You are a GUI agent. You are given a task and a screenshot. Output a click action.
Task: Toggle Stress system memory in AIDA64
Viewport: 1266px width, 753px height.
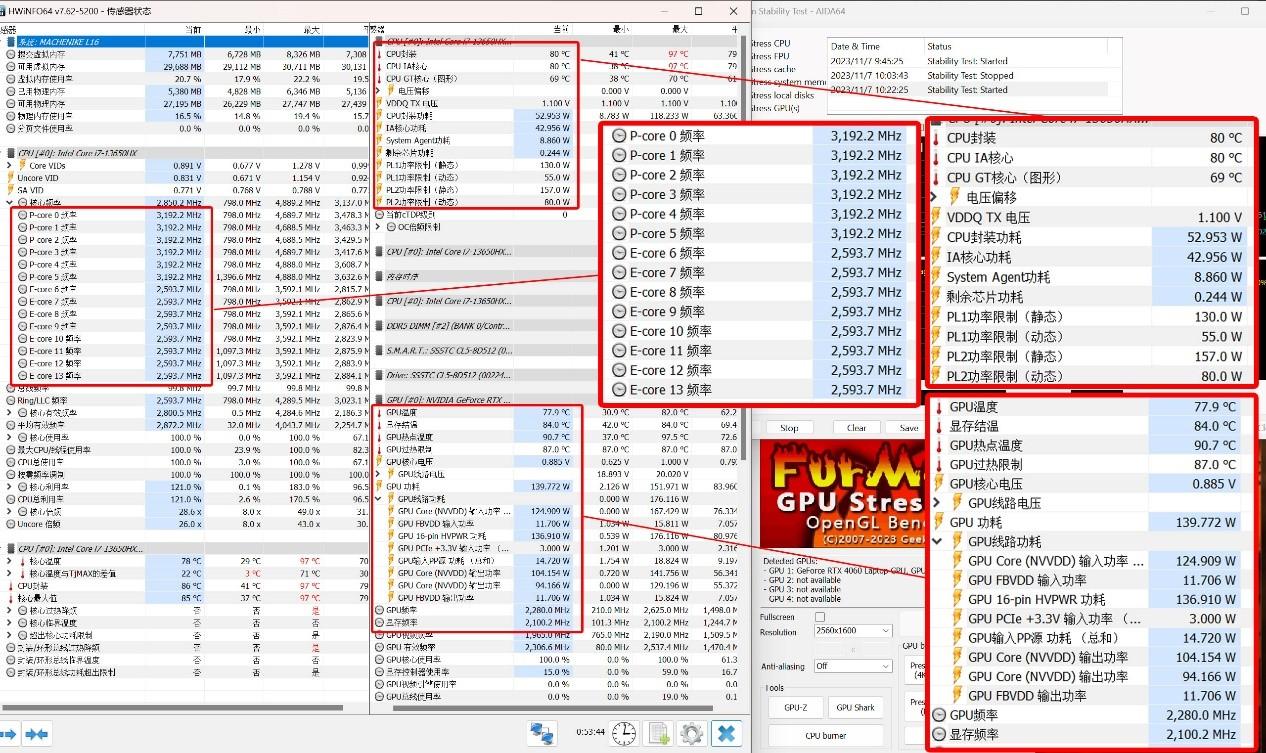(x=788, y=82)
